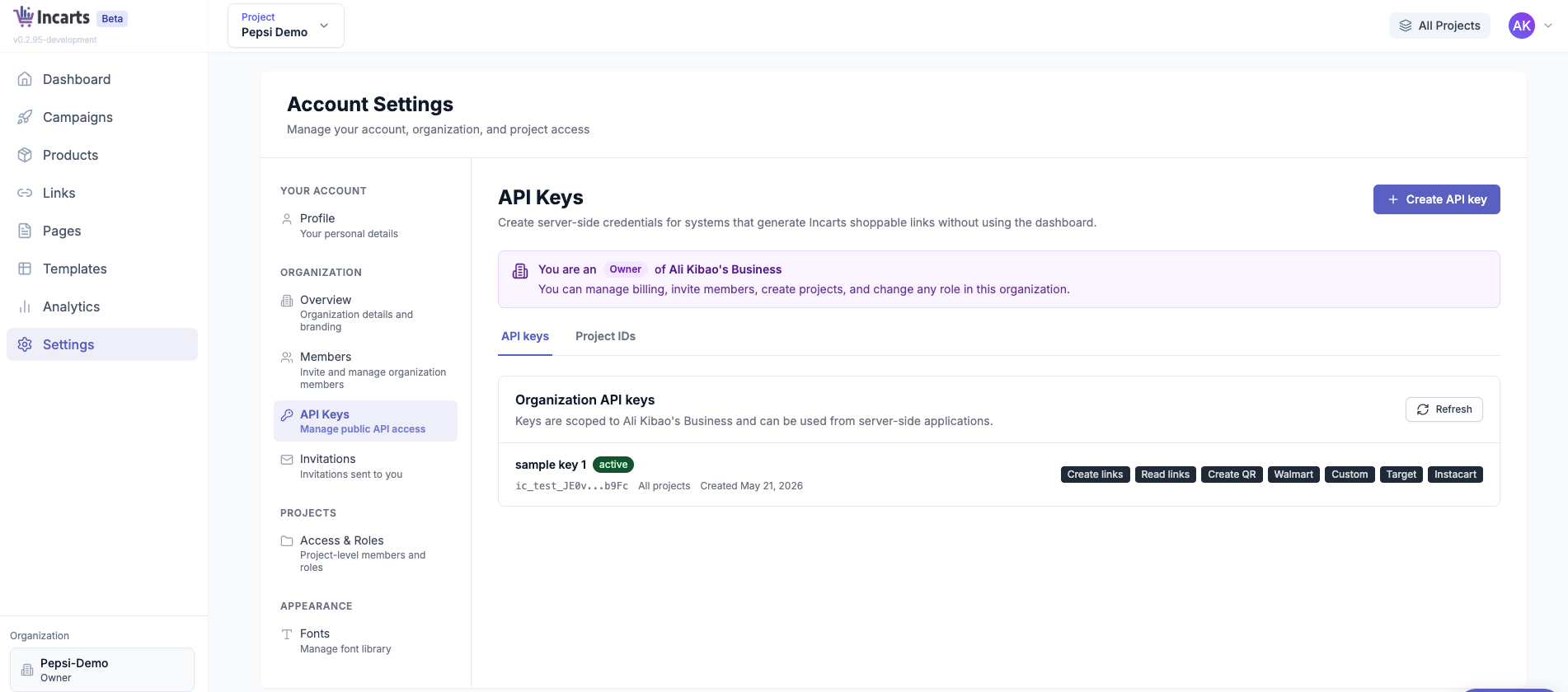Screen dimensions: 1568x692
Task: Go to Campaigns section
Action: [x=102, y=117]
